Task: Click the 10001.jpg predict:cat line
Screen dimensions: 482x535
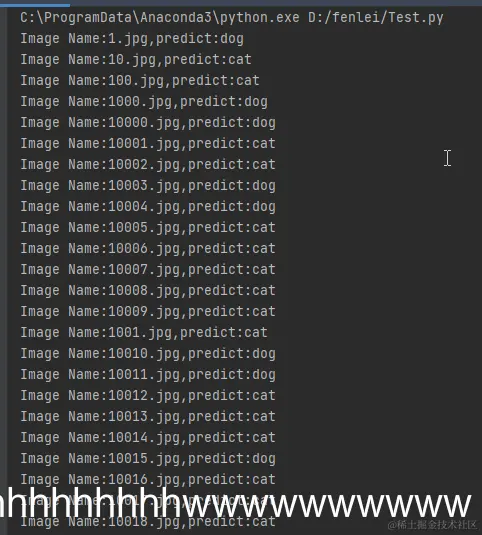Action: 148,144
